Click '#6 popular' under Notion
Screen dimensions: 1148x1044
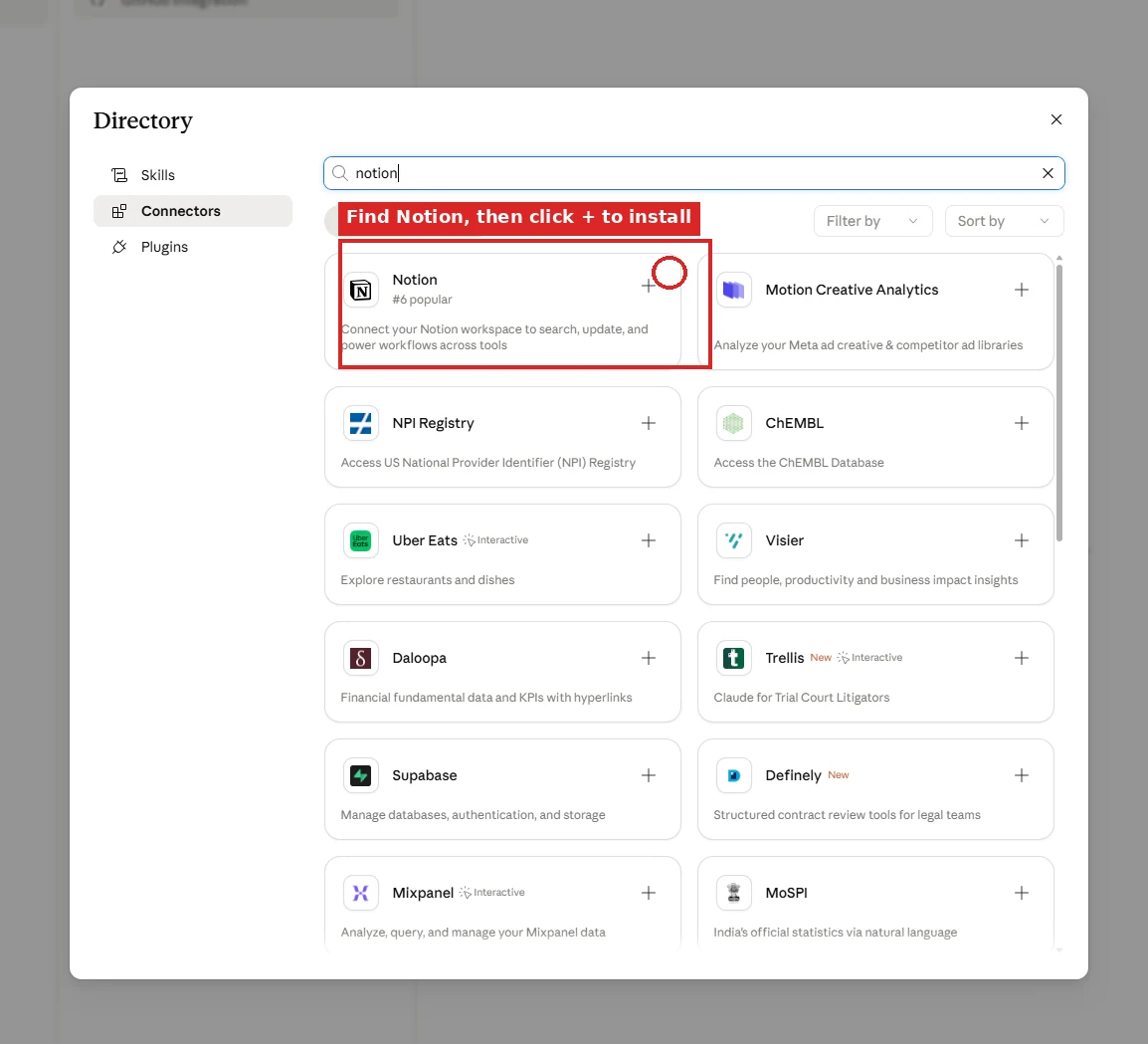point(422,300)
